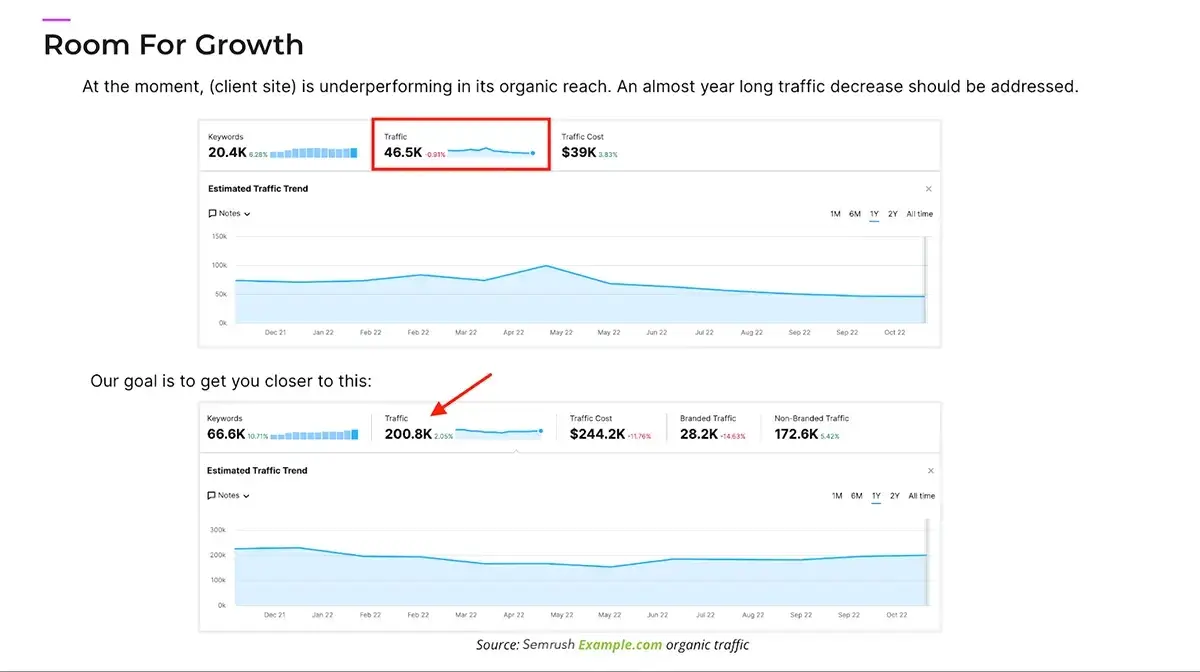
Task: Close the upper Estimated Traffic Trend panel
Action: coord(928,189)
